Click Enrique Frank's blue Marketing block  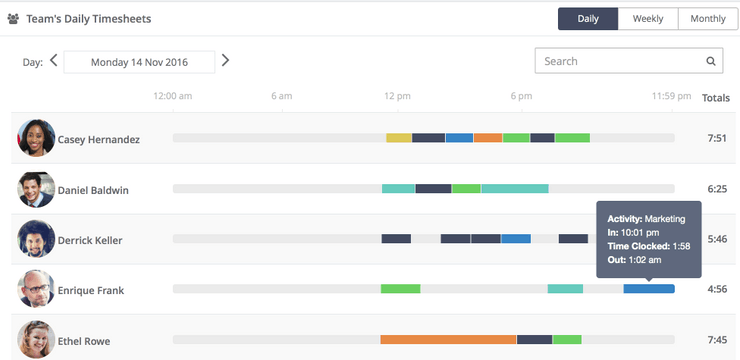click(x=649, y=289)
